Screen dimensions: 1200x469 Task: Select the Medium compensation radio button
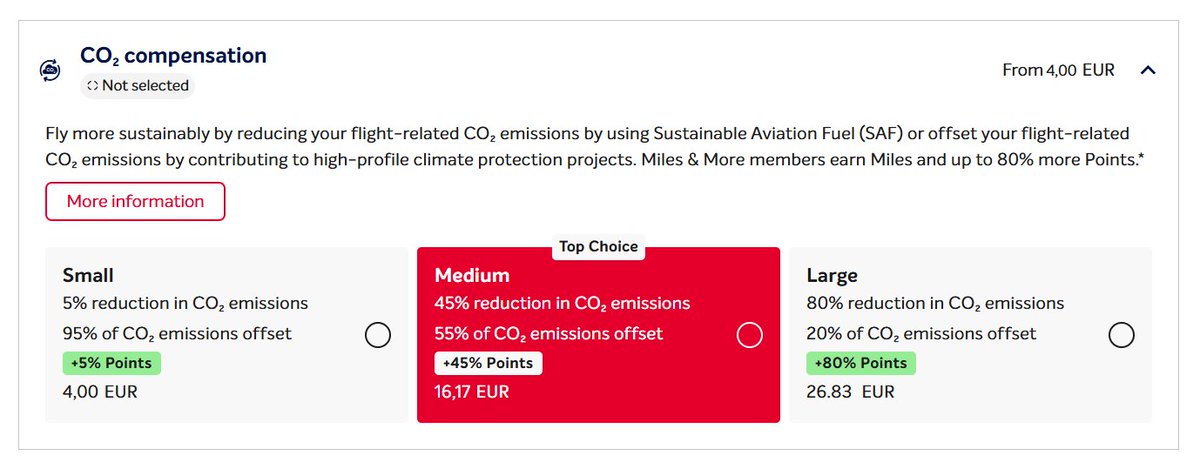click(x=750, y=335)
